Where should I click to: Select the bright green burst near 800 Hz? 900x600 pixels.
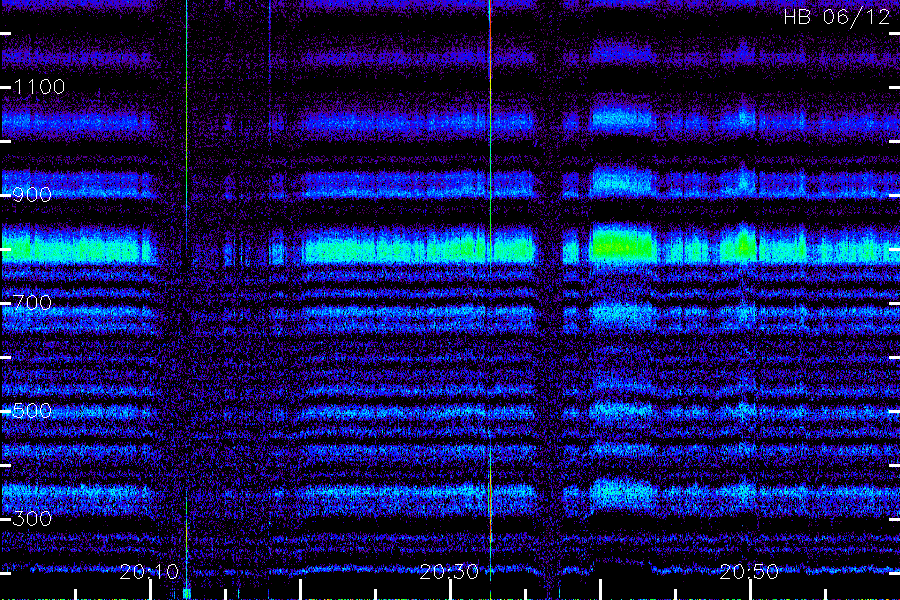(623, 244)
